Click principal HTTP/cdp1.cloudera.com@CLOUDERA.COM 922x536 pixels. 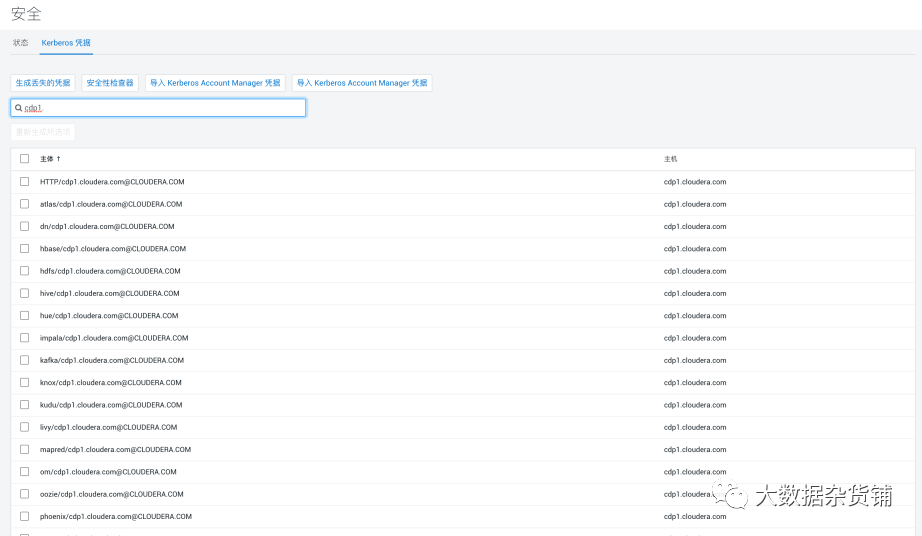[112, 182]
